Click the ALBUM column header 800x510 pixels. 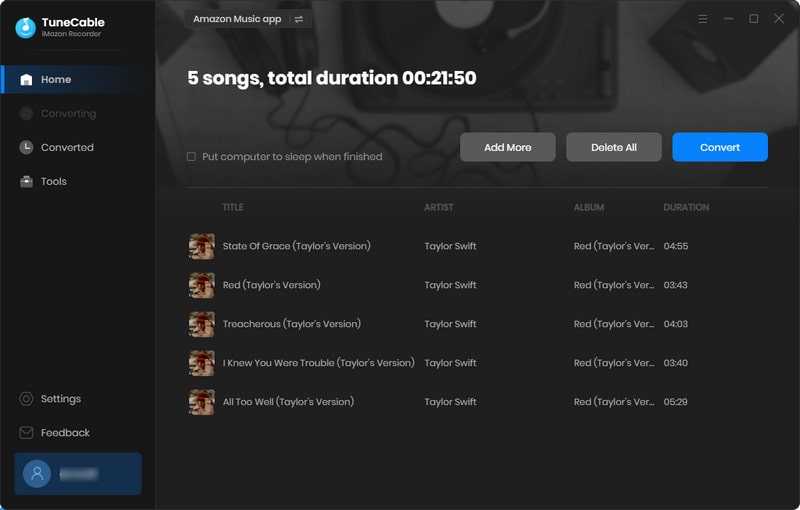pyautogui.click(x=589, y=208)
